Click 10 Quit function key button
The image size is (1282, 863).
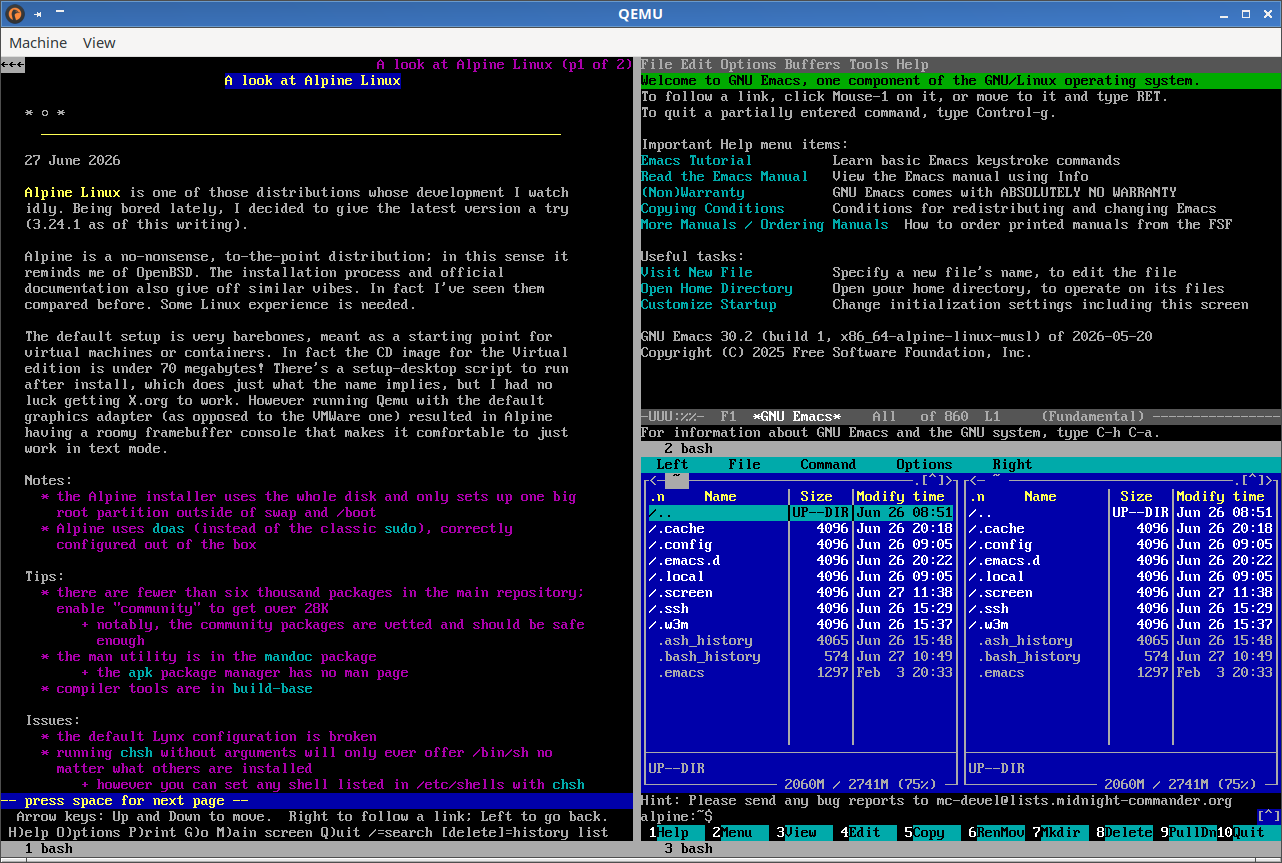click(1249, 833)
